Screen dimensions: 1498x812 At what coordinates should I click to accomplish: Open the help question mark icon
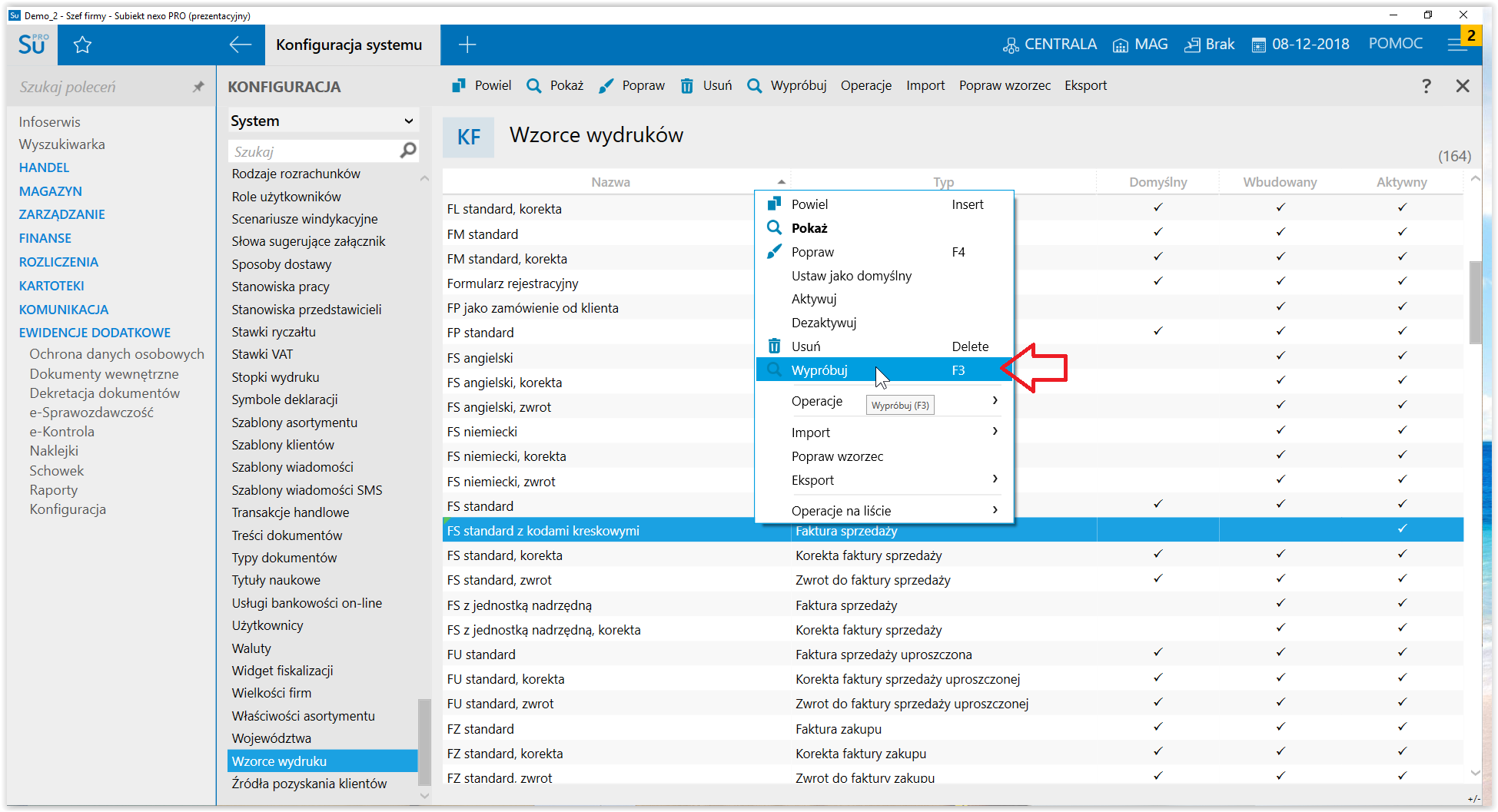tap(1426, 86)
